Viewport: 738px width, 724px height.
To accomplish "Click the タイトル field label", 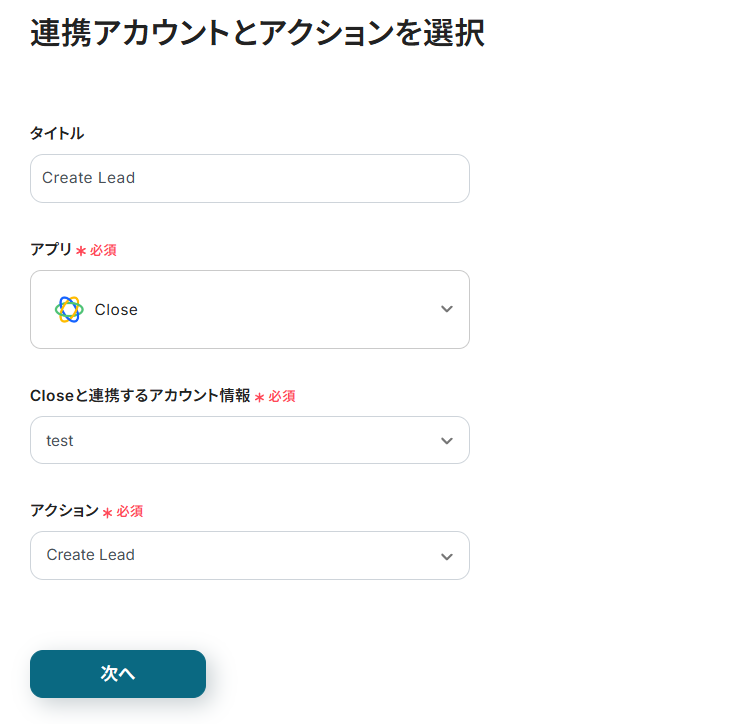I will 57,133.
